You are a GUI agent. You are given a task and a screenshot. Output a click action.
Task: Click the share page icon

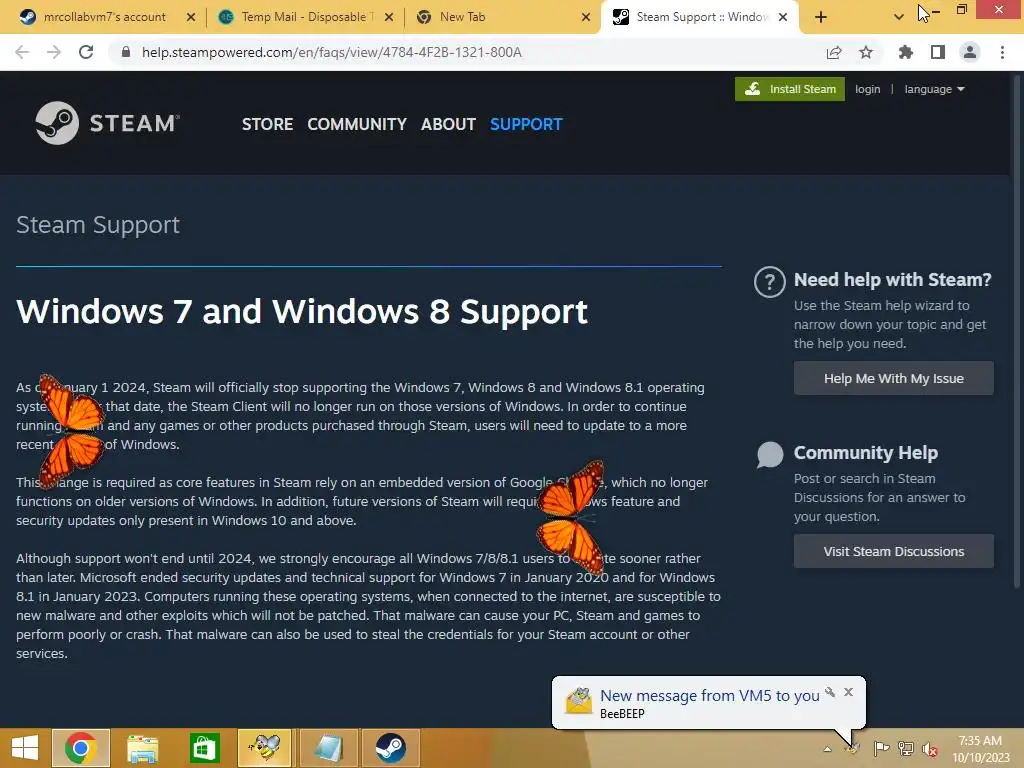point(834,52)
